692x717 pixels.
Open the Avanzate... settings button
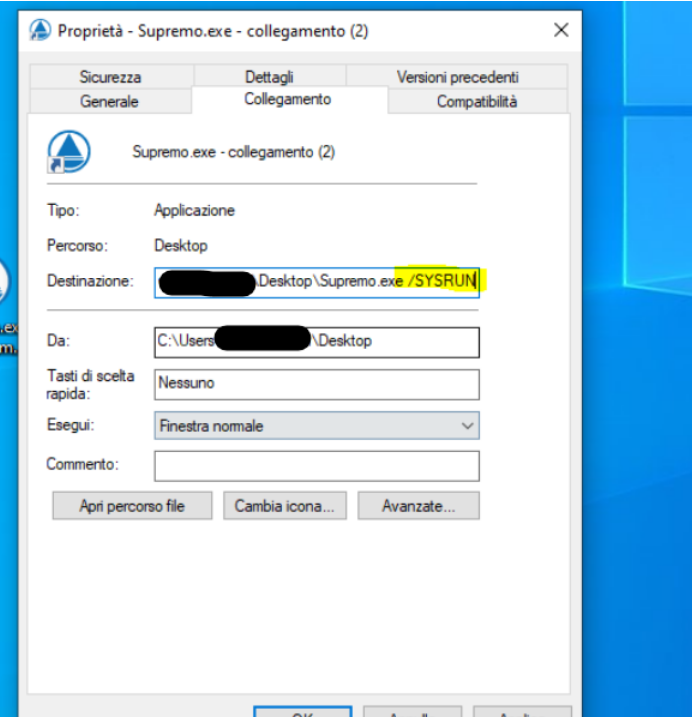click(418, 506)
